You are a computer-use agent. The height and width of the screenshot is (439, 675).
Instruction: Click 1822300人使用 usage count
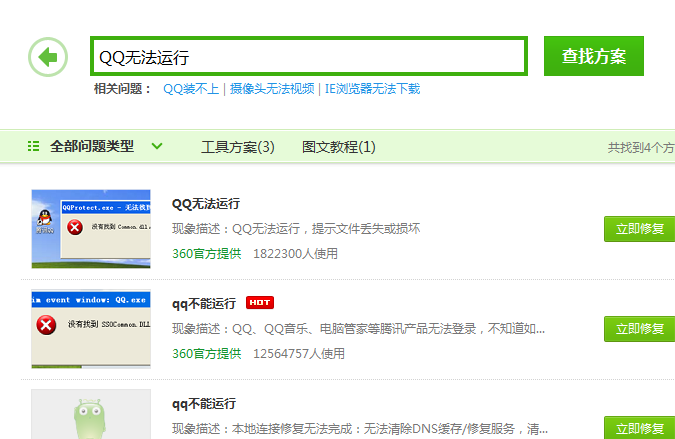click(x=295, y=254)
